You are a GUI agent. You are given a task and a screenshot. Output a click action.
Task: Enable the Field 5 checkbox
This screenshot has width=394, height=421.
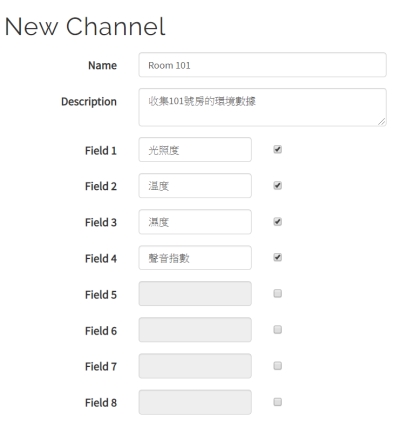tap(277, 293)
